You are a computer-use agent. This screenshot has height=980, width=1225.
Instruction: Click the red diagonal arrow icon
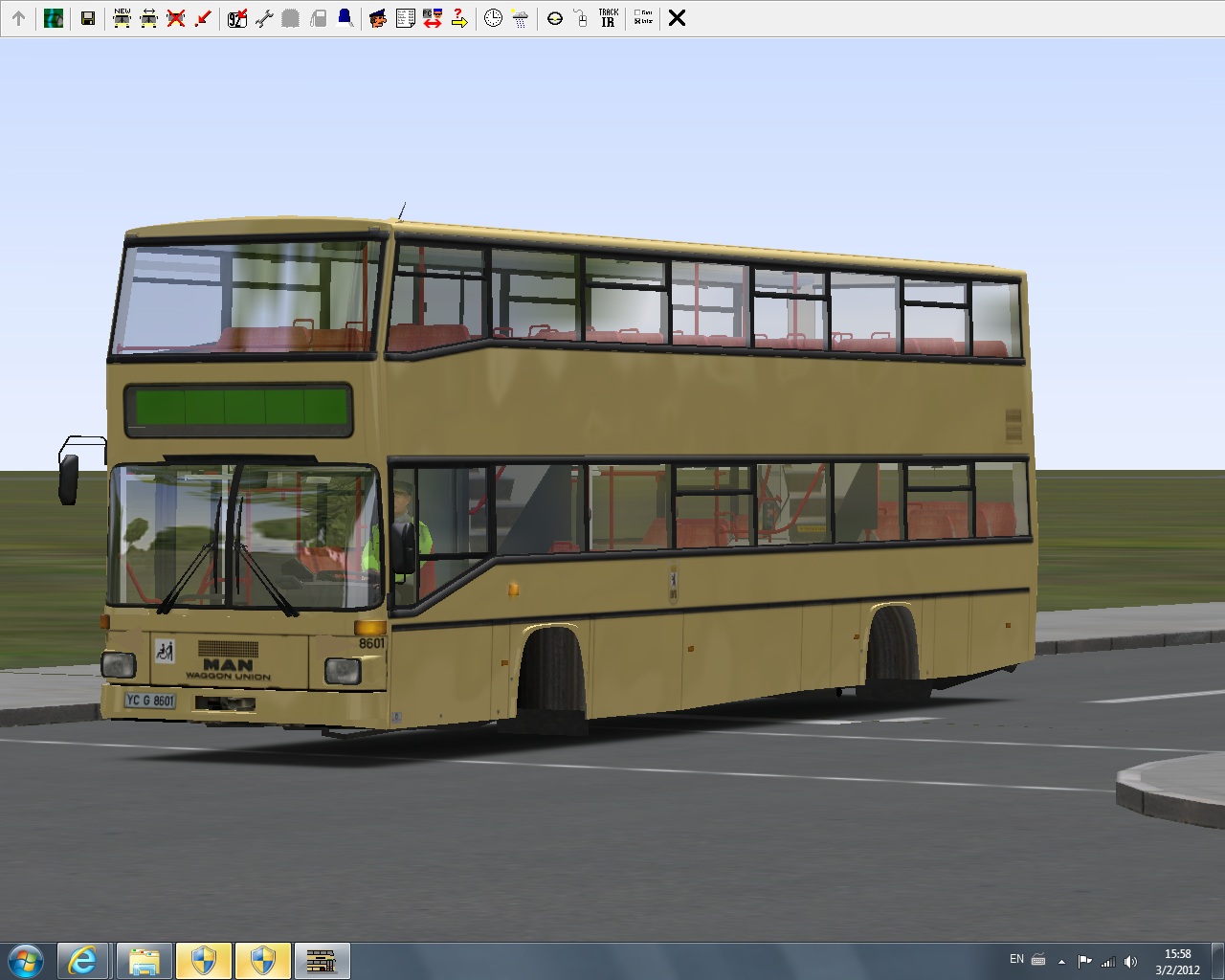(x=202, y=18)
